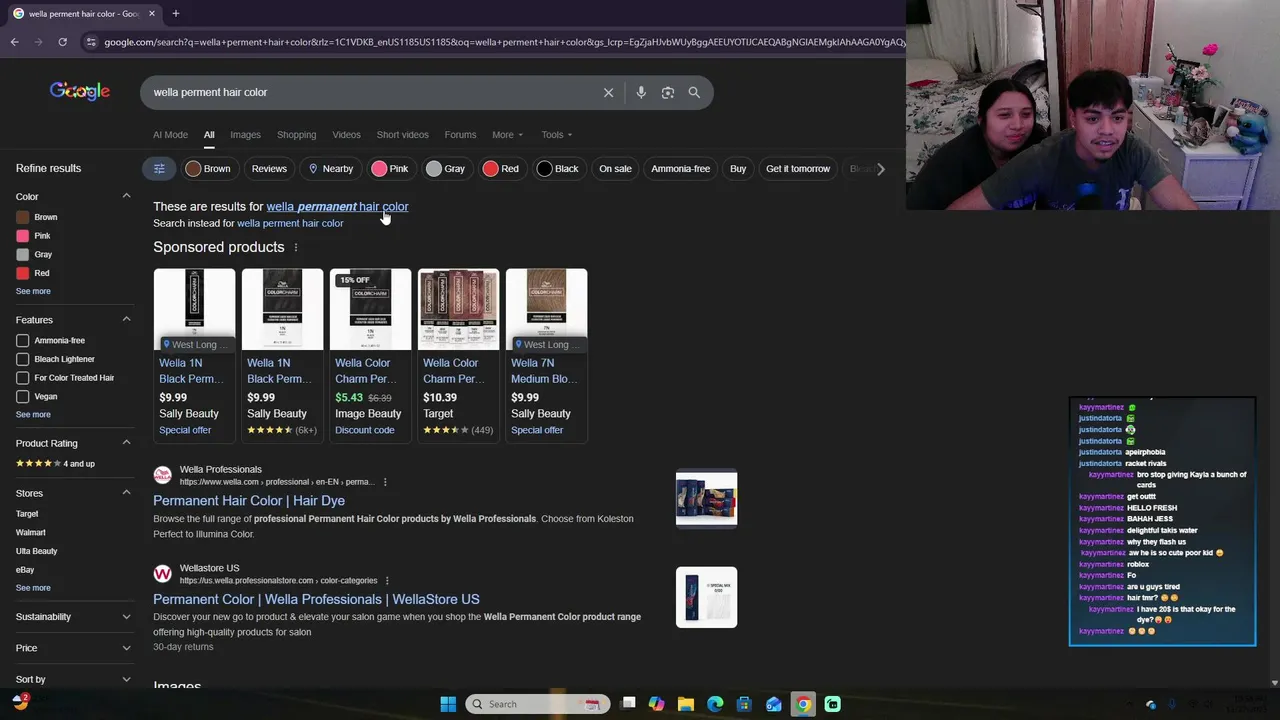Open the filter sliders icon button
Image resolution: width=1280 pixels, height=720 pixels.
pyautogui.click(x=159, y=168)
